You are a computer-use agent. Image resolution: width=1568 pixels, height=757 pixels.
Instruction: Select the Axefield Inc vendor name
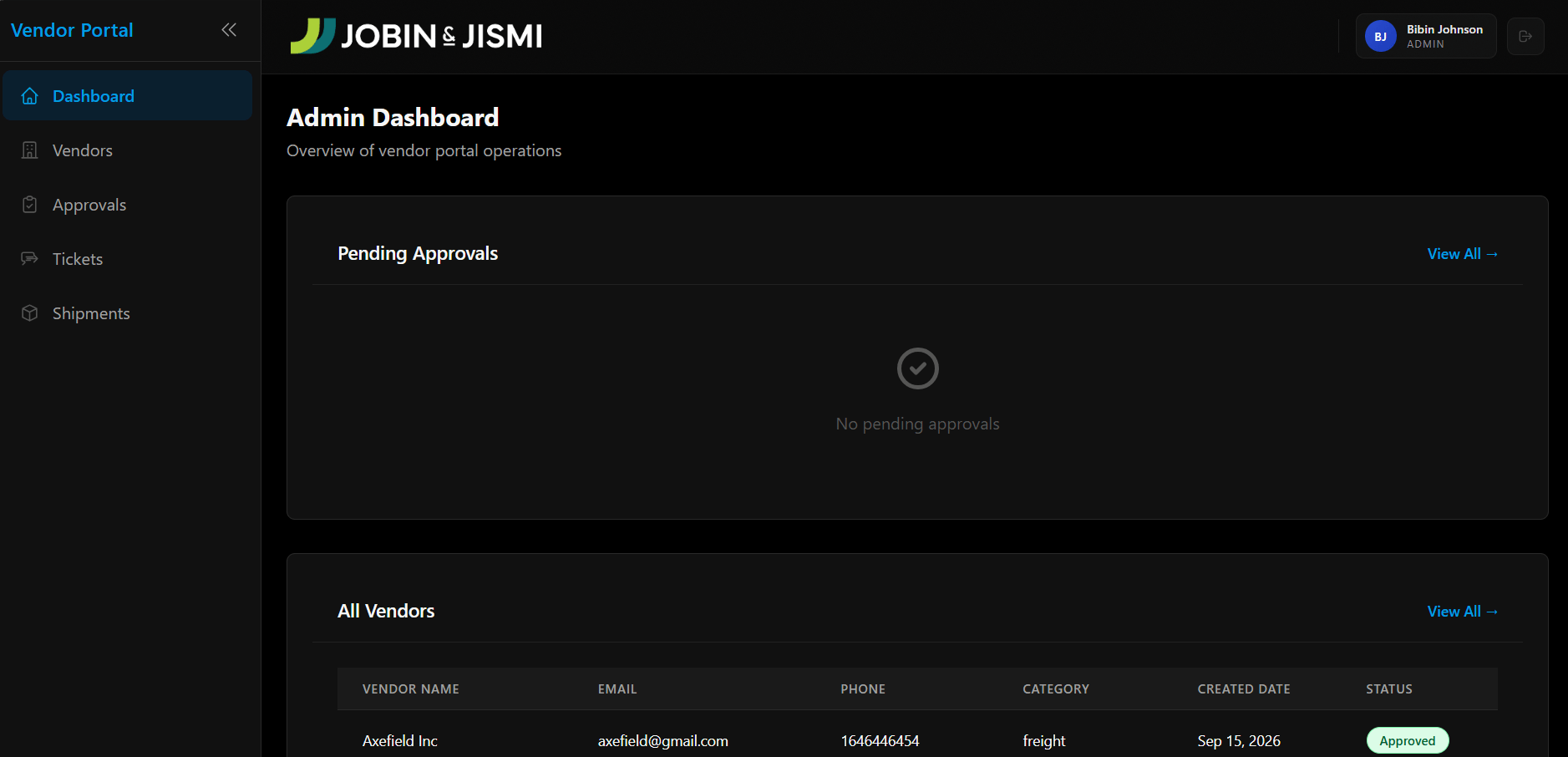400,741
